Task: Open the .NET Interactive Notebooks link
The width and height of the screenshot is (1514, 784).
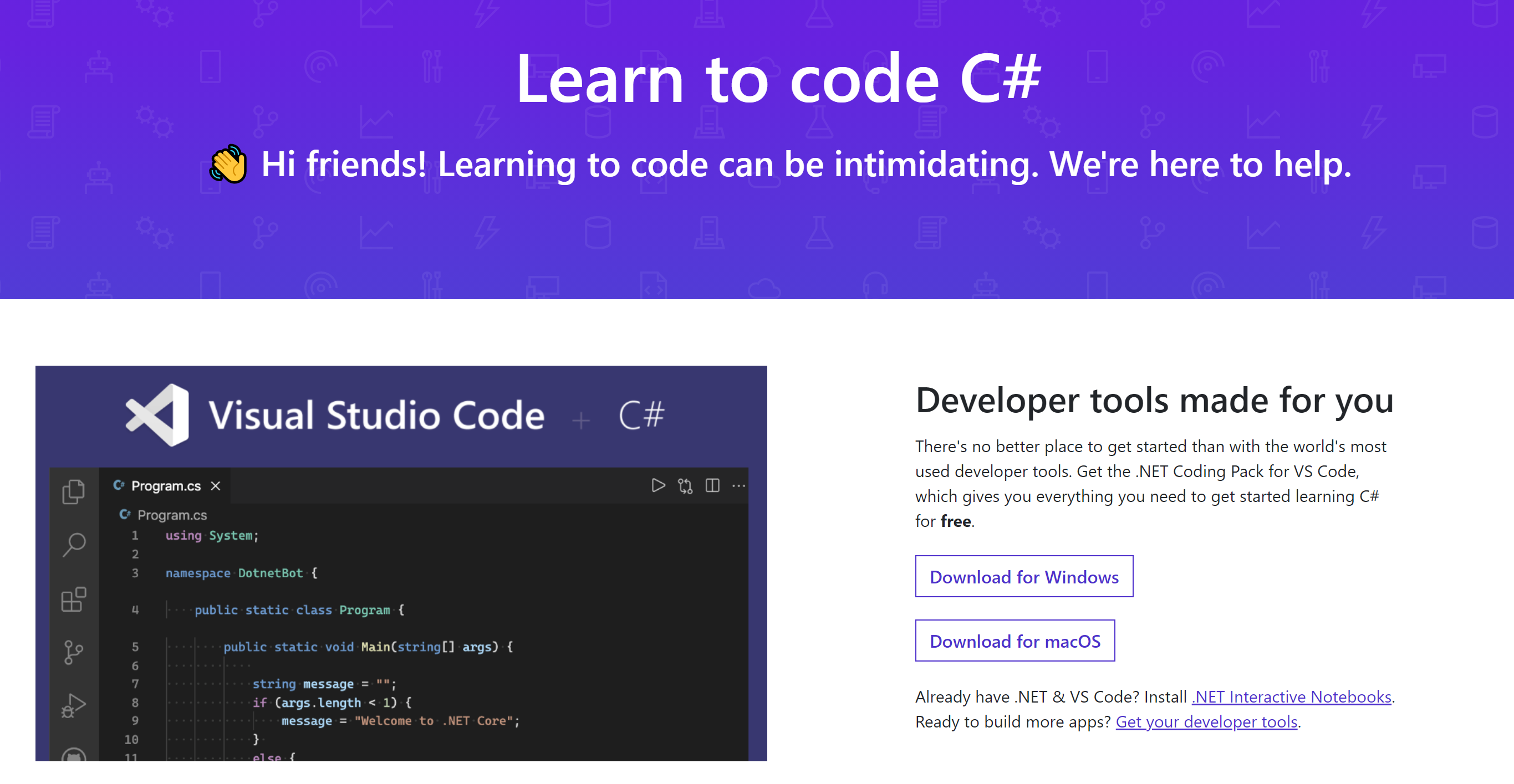Action: [1291, 696]
